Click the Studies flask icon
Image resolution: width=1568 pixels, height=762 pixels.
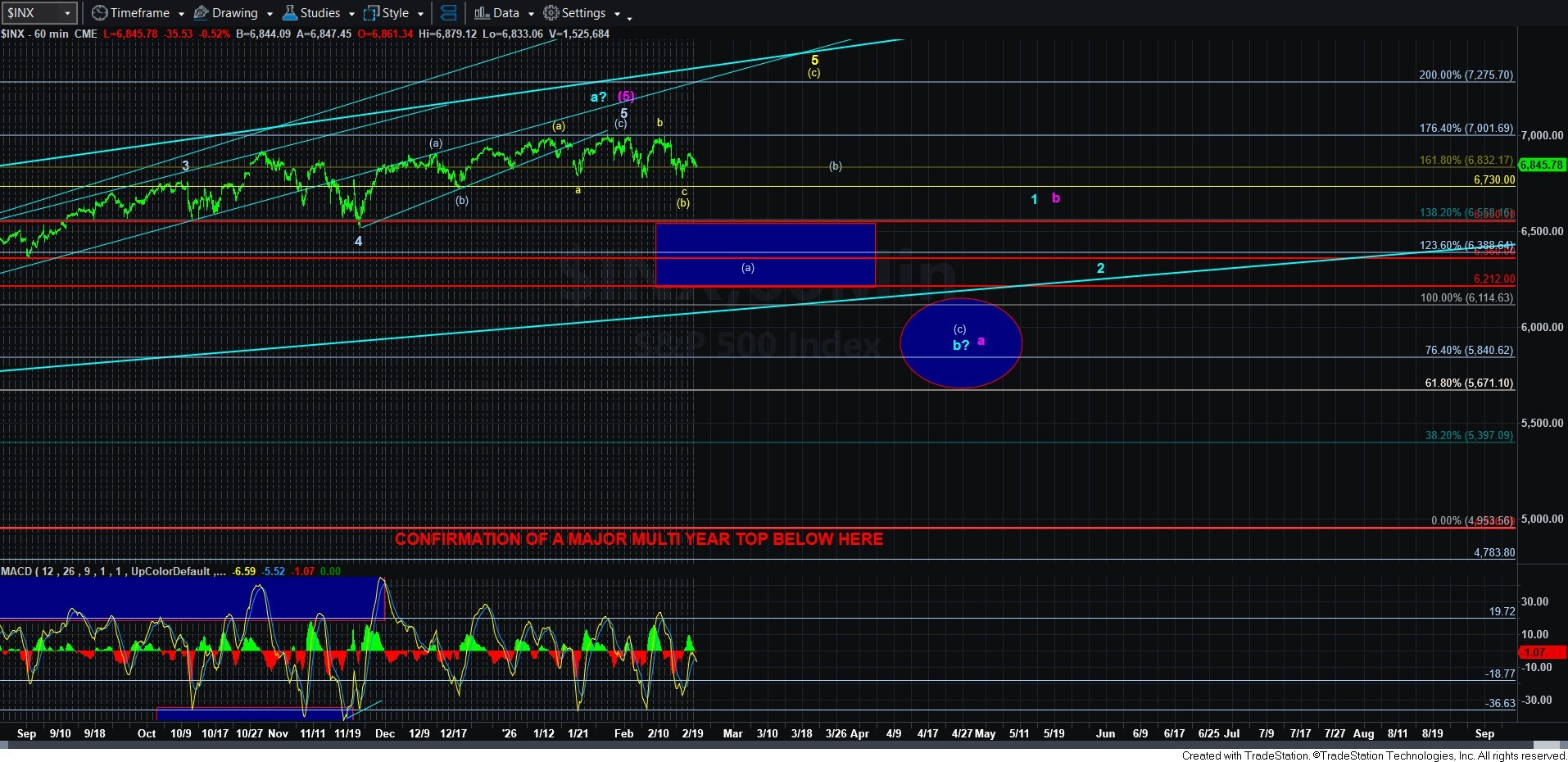tap(289, 13)
